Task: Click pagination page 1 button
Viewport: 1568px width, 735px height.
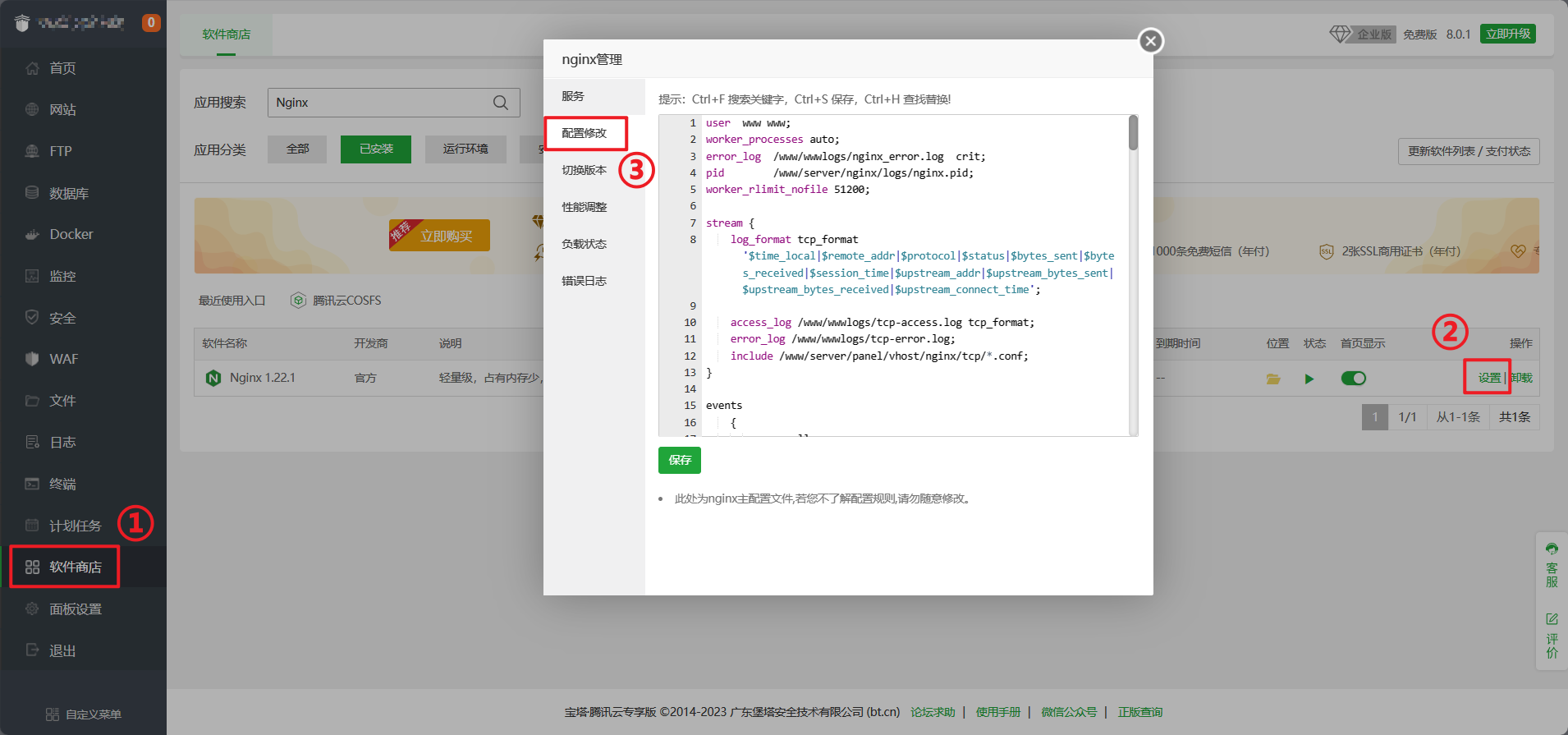Action: pos(1375,417)
